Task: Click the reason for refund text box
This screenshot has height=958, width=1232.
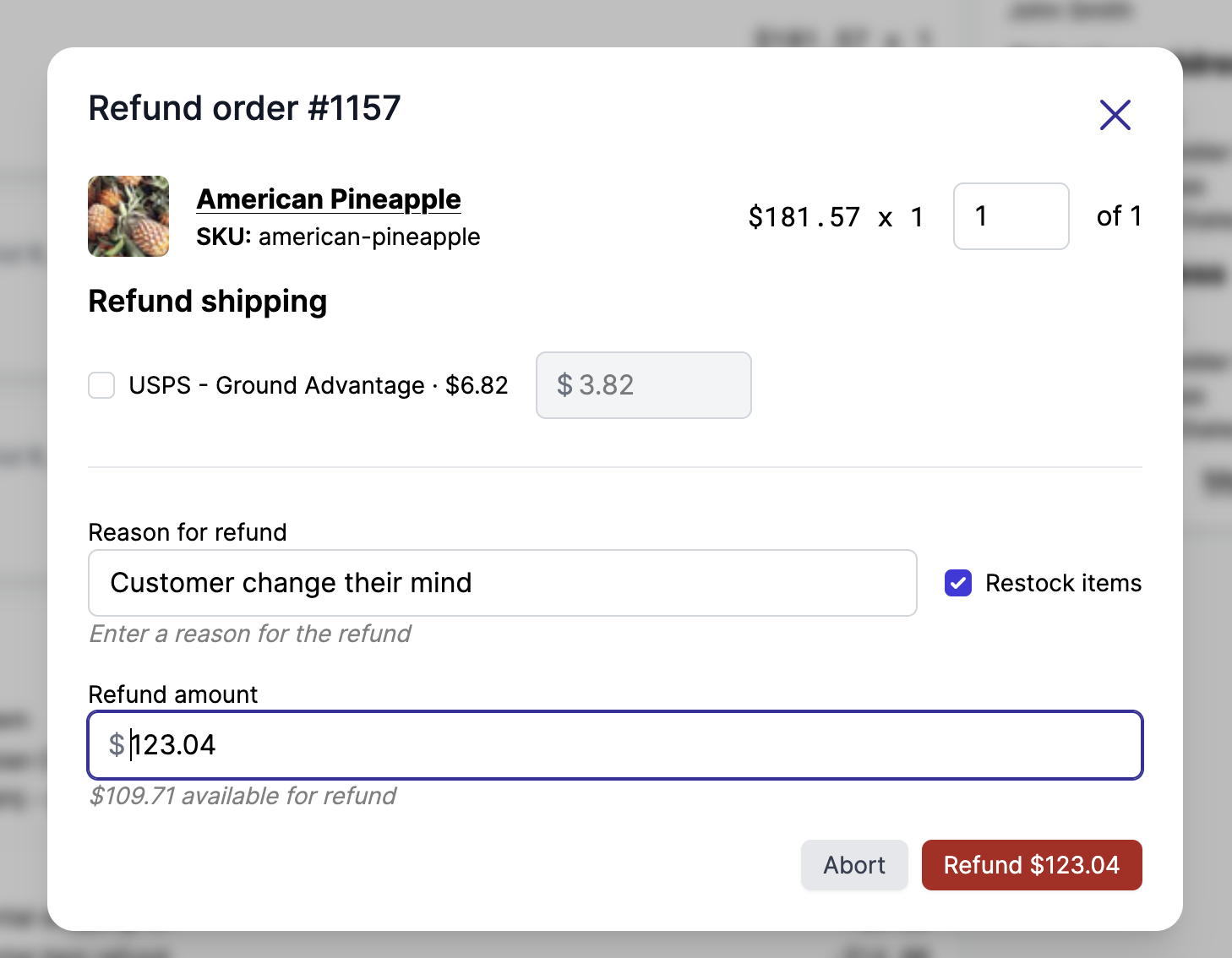Action: (x=502, y=583)
